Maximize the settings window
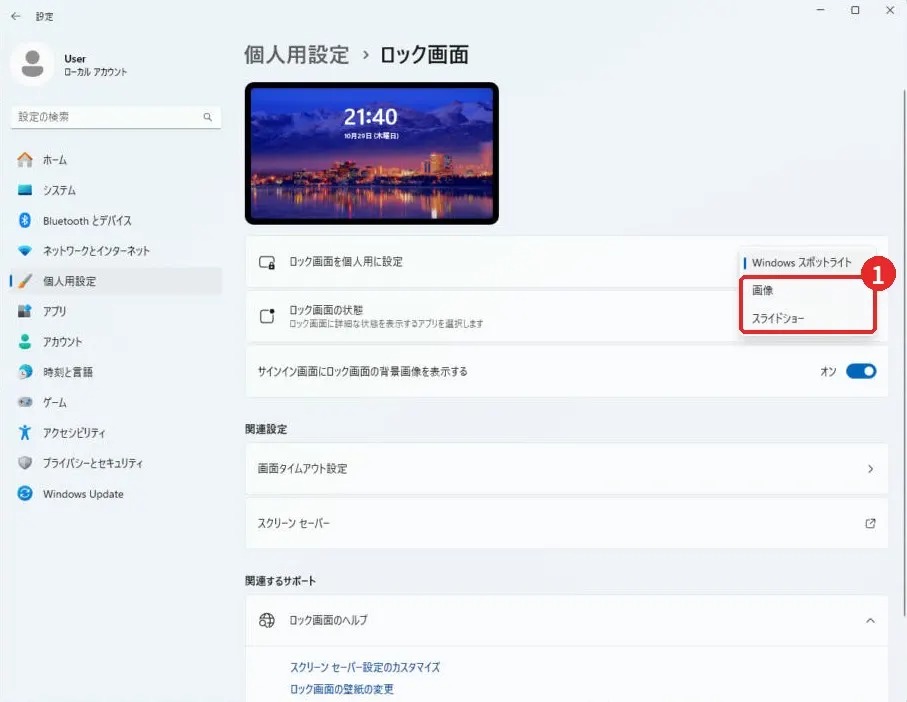Screen dimensions: 907x702 click(x=855, y=10)
